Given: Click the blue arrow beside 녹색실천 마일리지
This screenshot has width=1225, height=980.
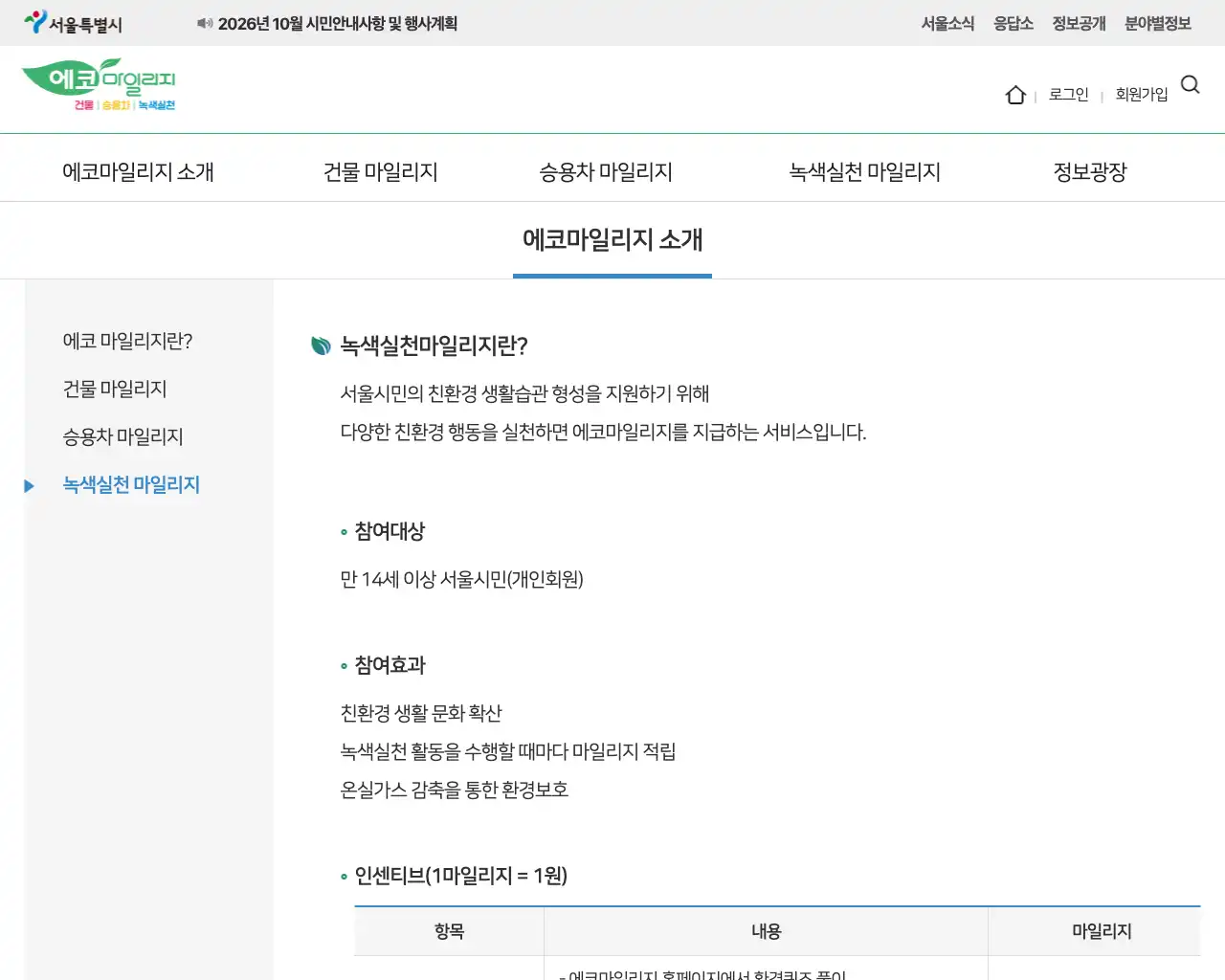Looking at the screenshot, I should point(29,486).
